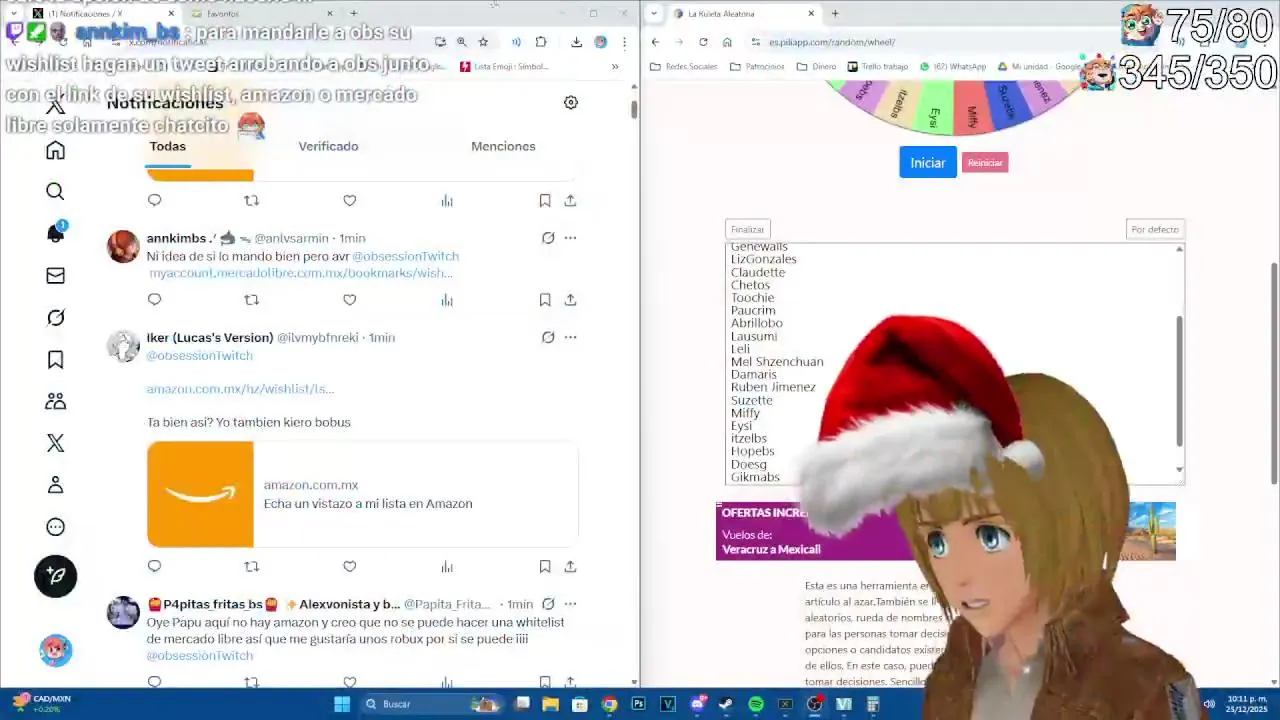
Task: Click the taskbar Buscar search box
Action: (x=433, y=704)
